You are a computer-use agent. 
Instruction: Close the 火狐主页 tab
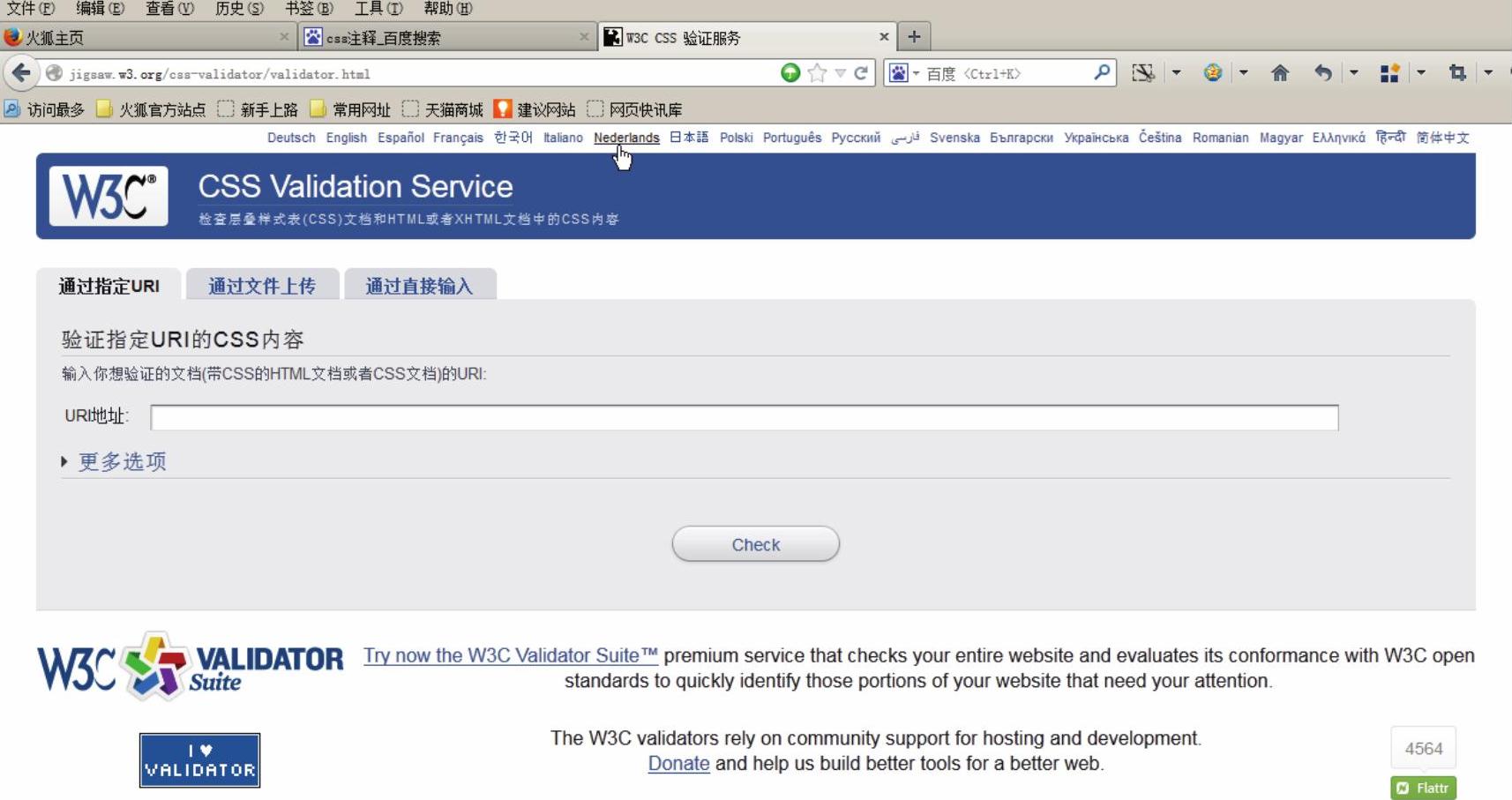point(284,37)
